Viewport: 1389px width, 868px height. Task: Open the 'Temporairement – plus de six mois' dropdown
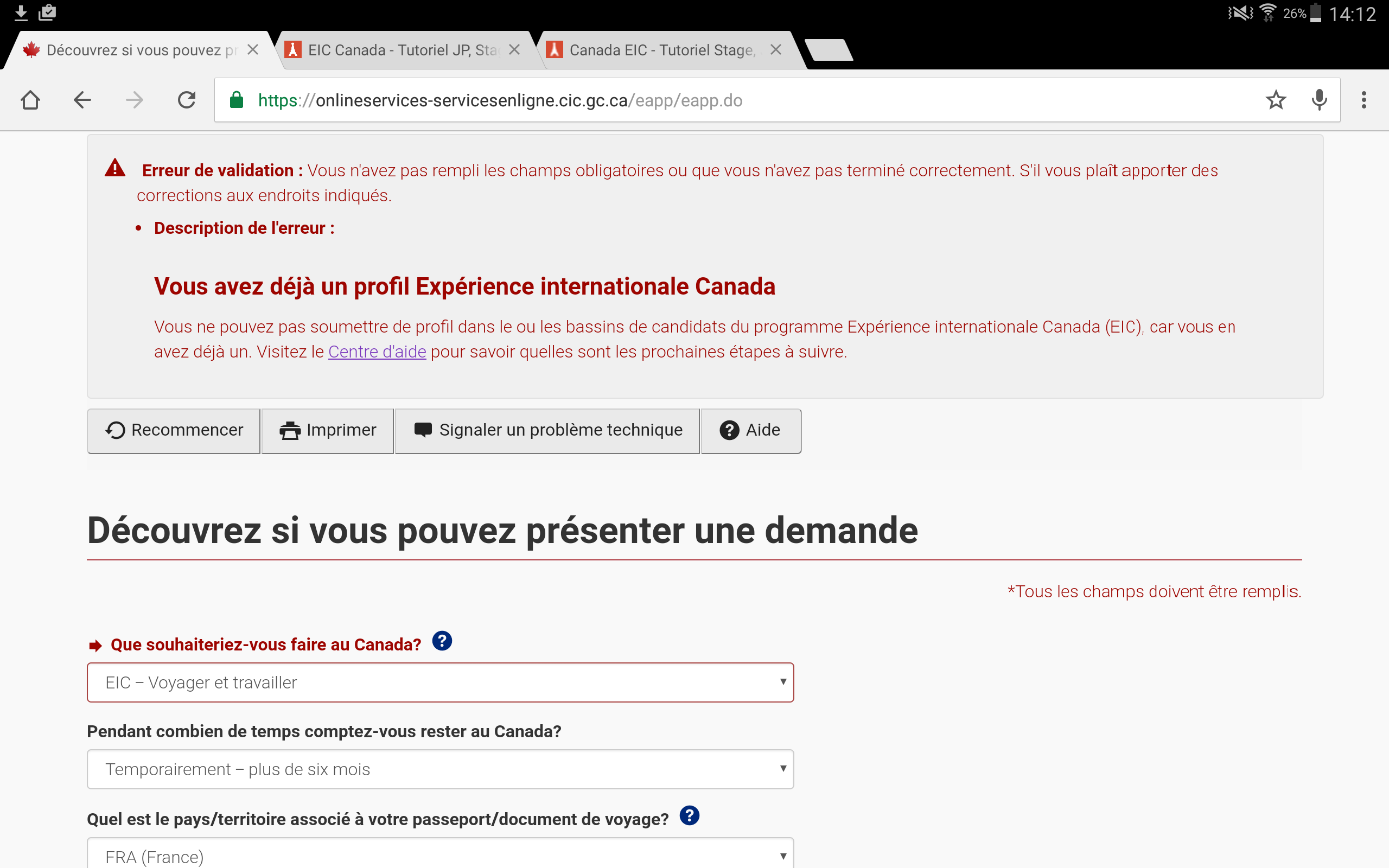(440, 769)
